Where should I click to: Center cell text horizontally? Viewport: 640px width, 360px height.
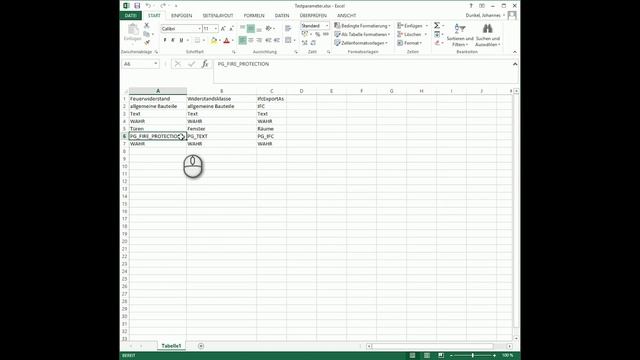tap(251, 40)
